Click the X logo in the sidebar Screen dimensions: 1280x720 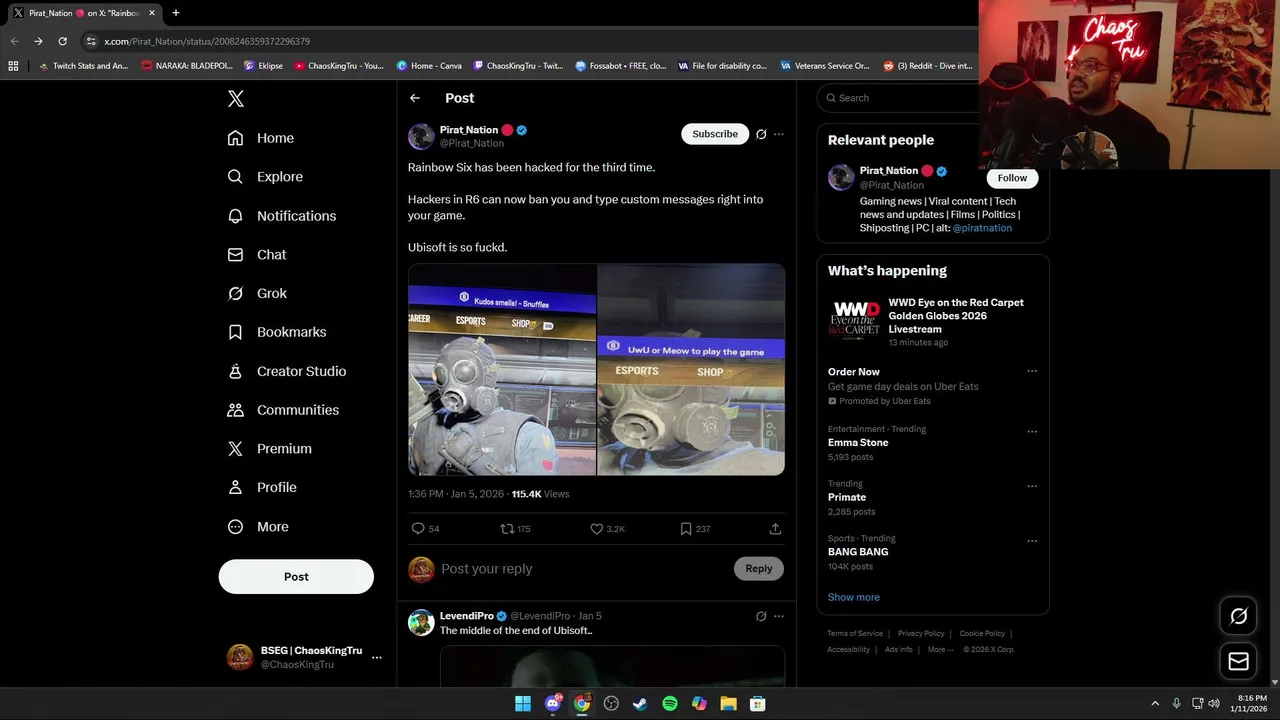[x=236, y=98]
